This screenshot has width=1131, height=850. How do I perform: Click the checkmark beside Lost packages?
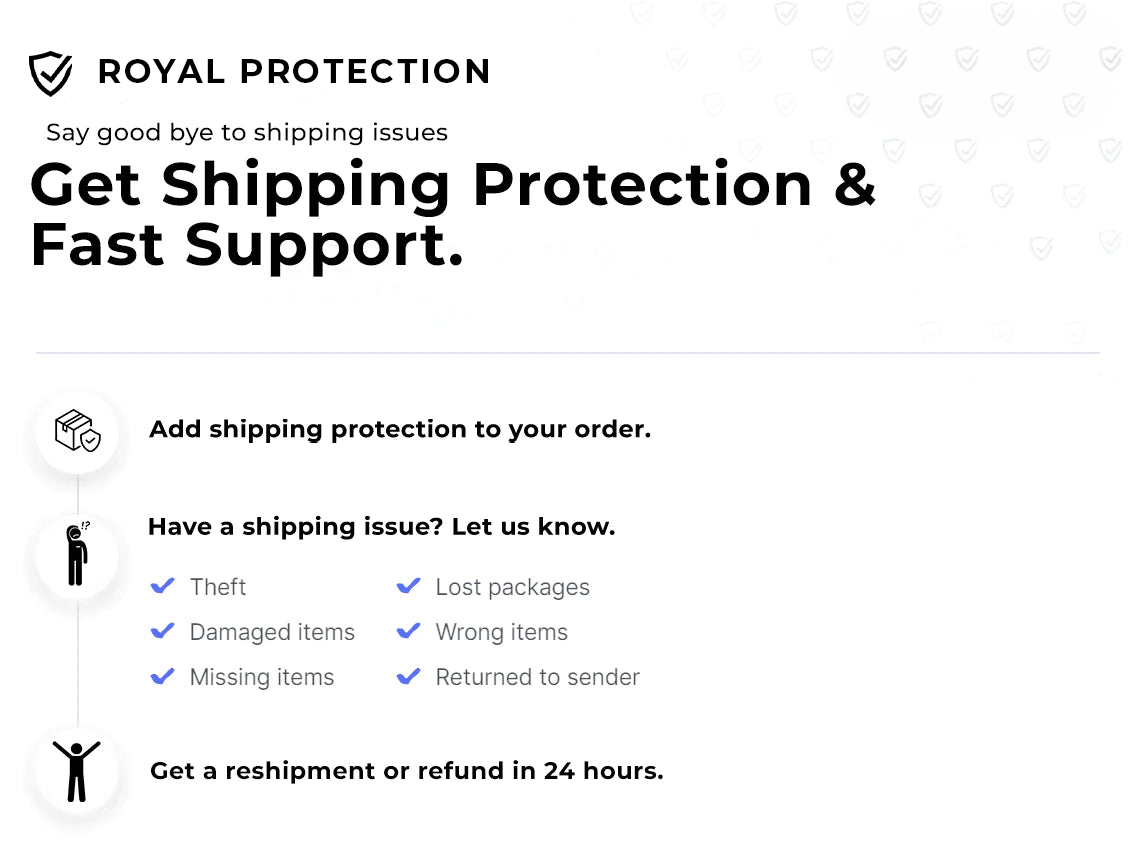click(408, 586)
